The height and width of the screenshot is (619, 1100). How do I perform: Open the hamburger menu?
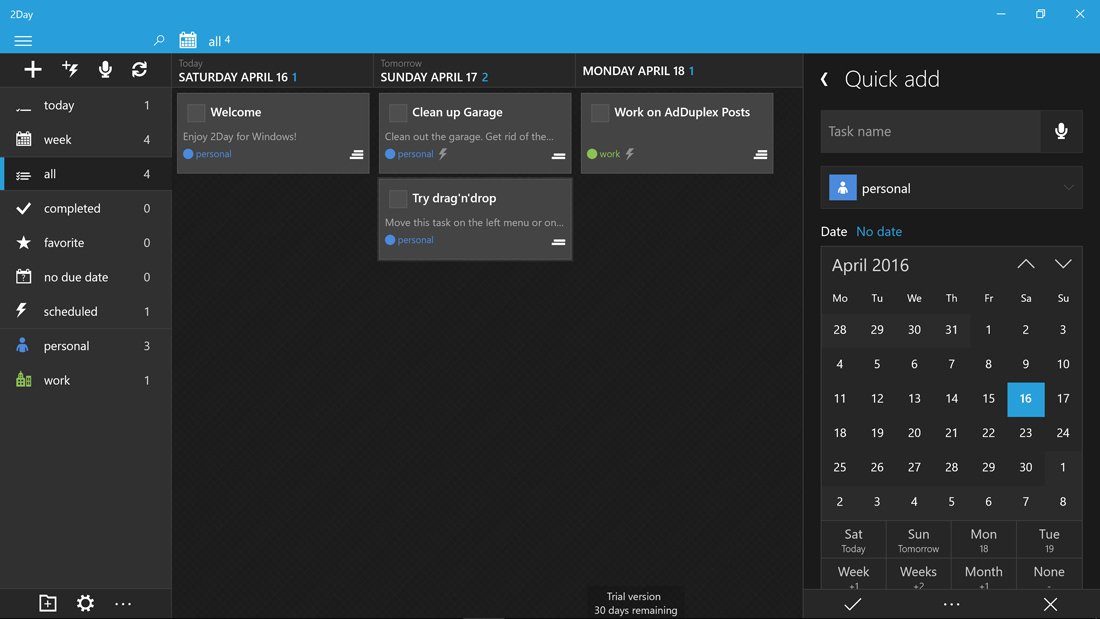pyautogui.click(x=23, y=41)
